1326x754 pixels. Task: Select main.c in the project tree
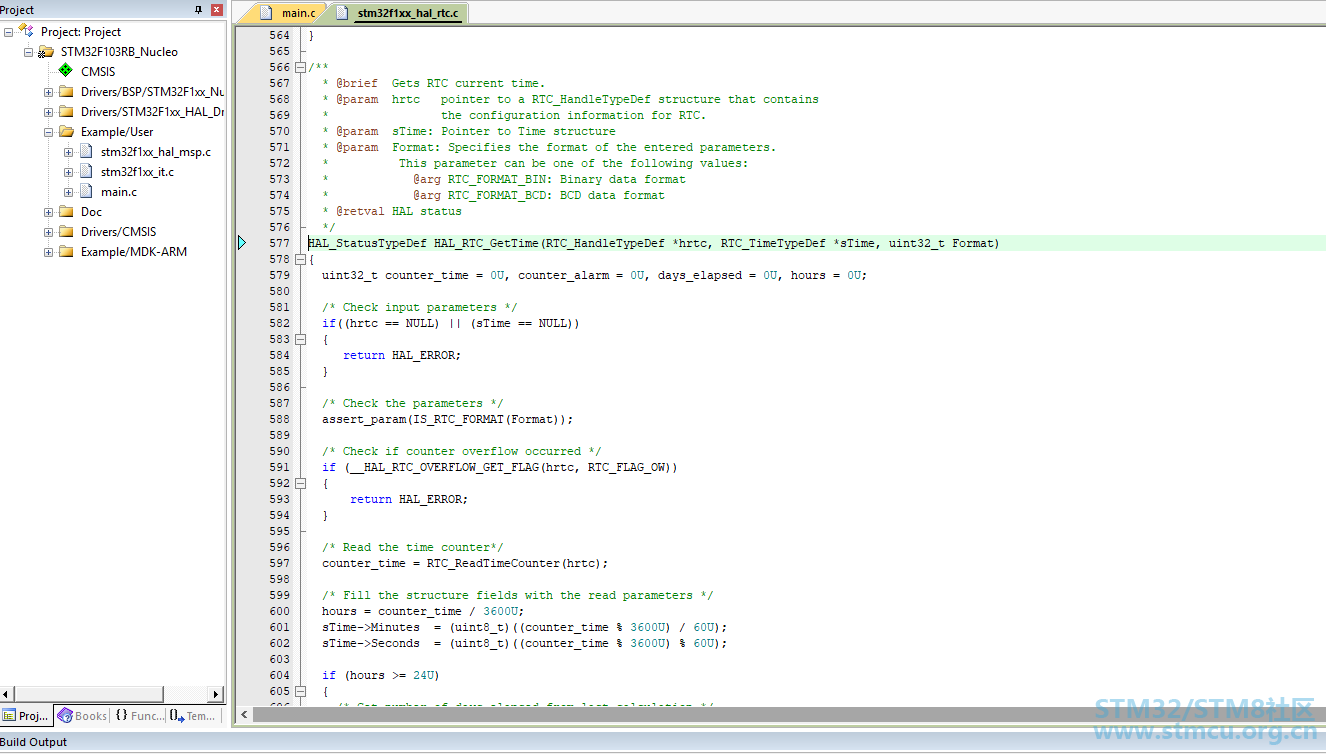(119, 191)
